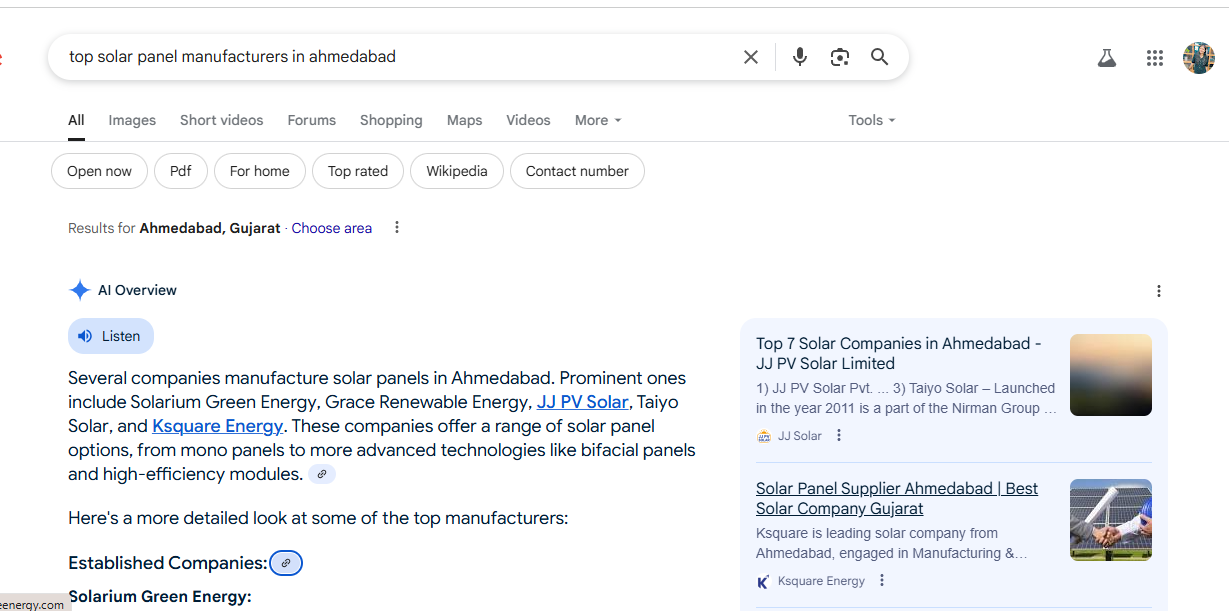
Task: Switch to the All results tab
Action: 76,120
